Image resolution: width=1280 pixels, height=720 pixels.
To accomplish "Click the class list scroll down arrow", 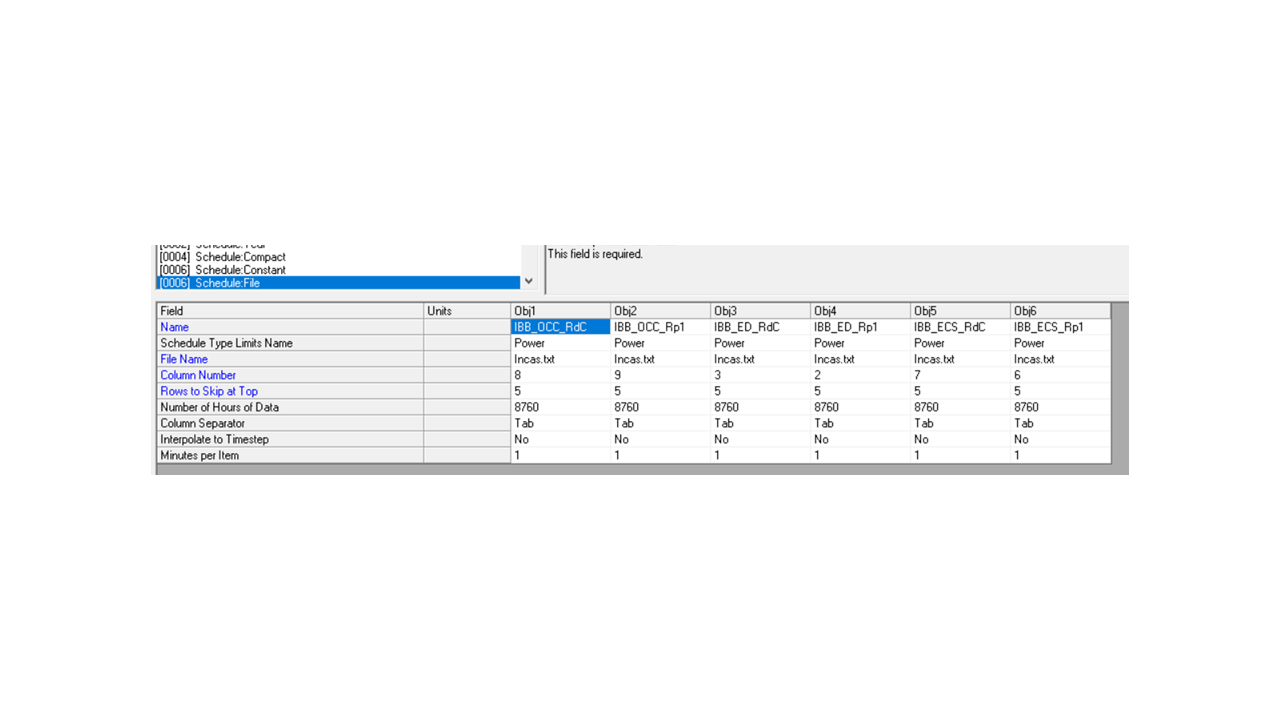I will pyautogui.click(x=529, y=282).
